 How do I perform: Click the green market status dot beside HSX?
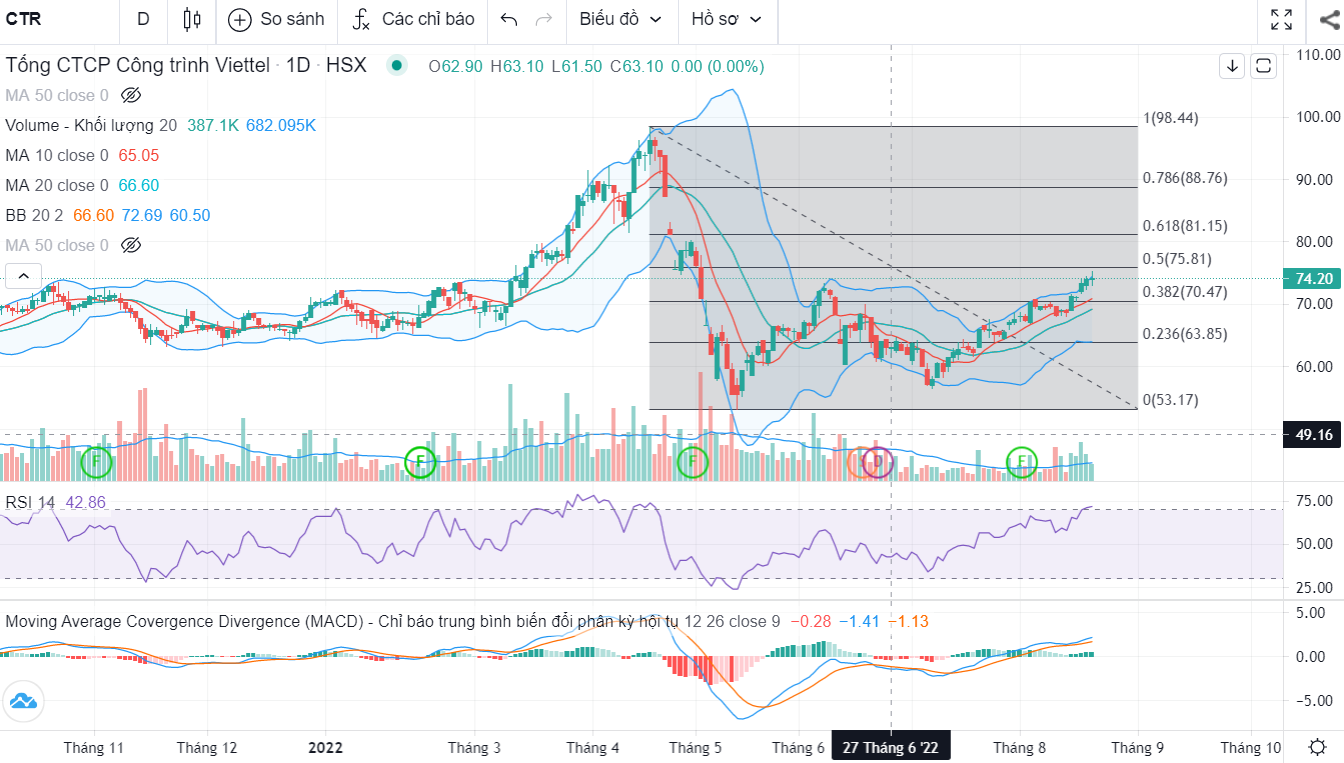tap(397, 66)
